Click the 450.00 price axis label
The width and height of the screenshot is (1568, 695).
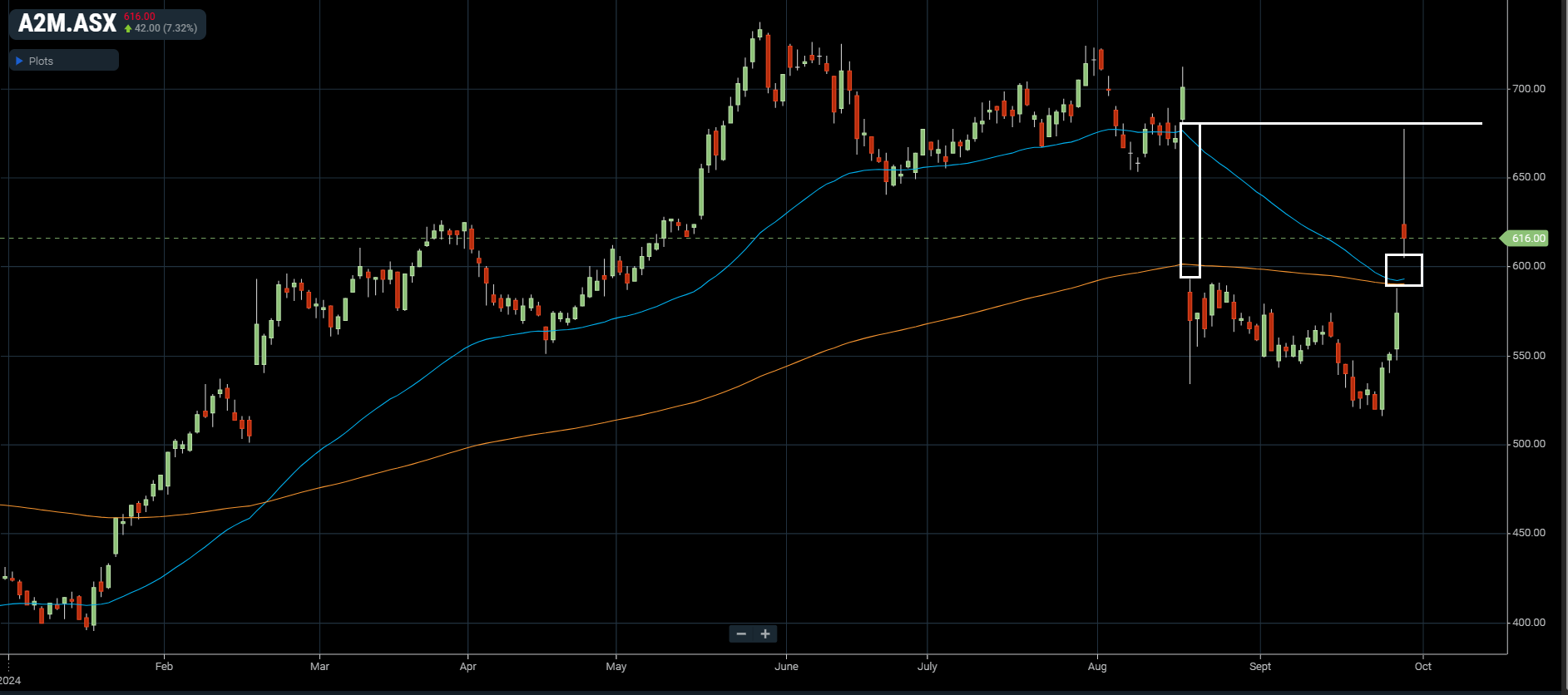click(1529, 533)
